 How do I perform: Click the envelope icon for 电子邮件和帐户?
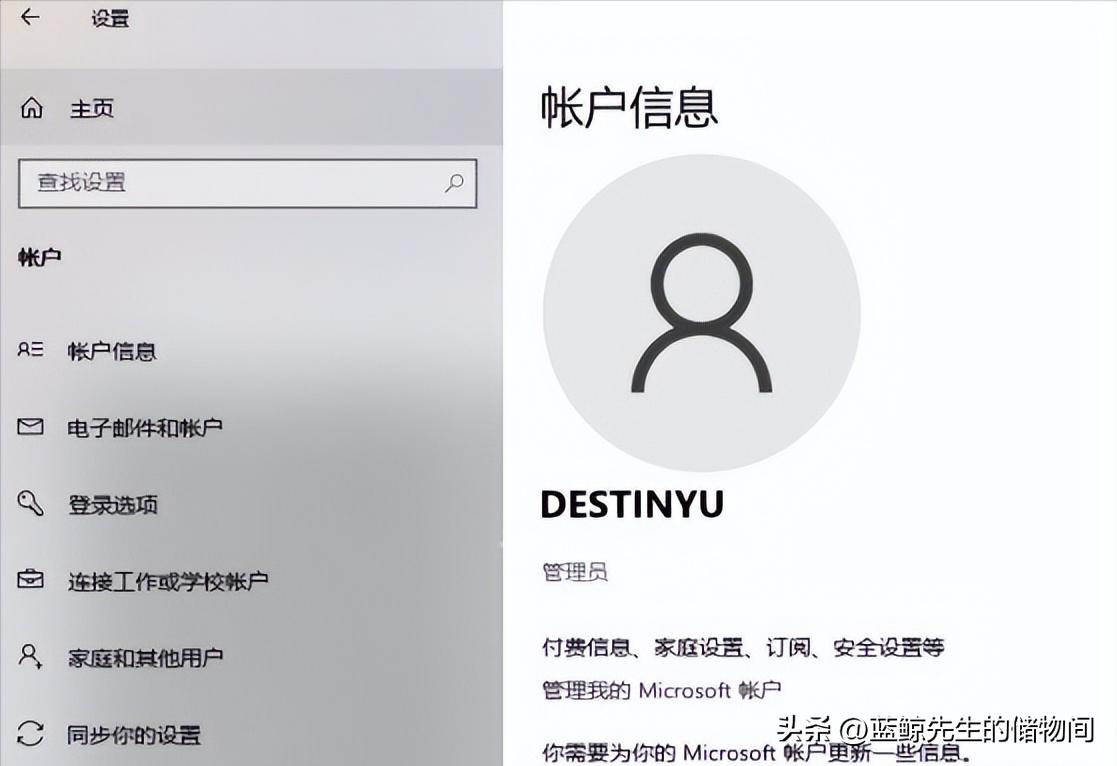pos(31,427)
